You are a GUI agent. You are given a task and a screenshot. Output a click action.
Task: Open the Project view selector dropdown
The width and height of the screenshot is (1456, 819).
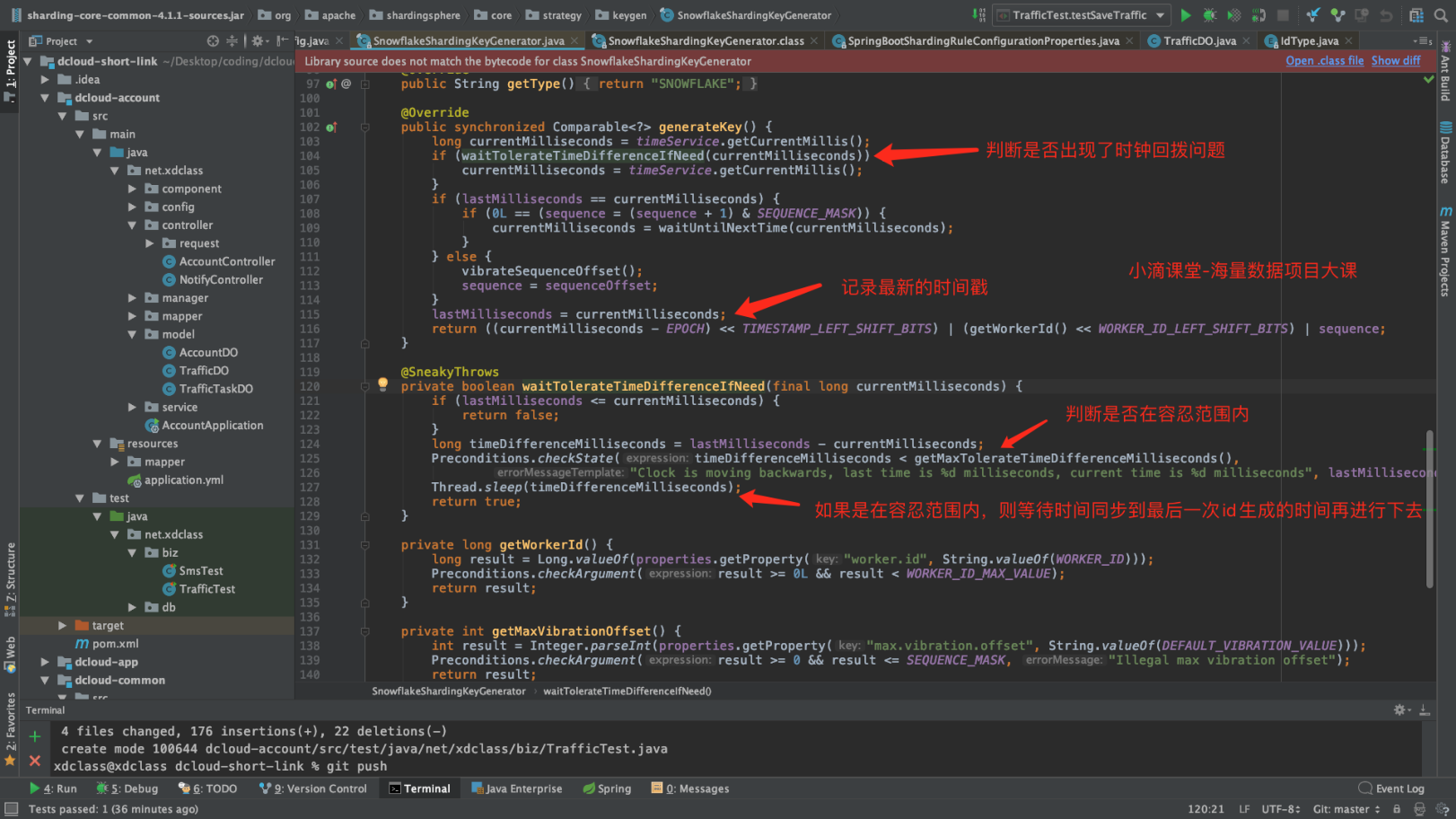coord(62,41)
